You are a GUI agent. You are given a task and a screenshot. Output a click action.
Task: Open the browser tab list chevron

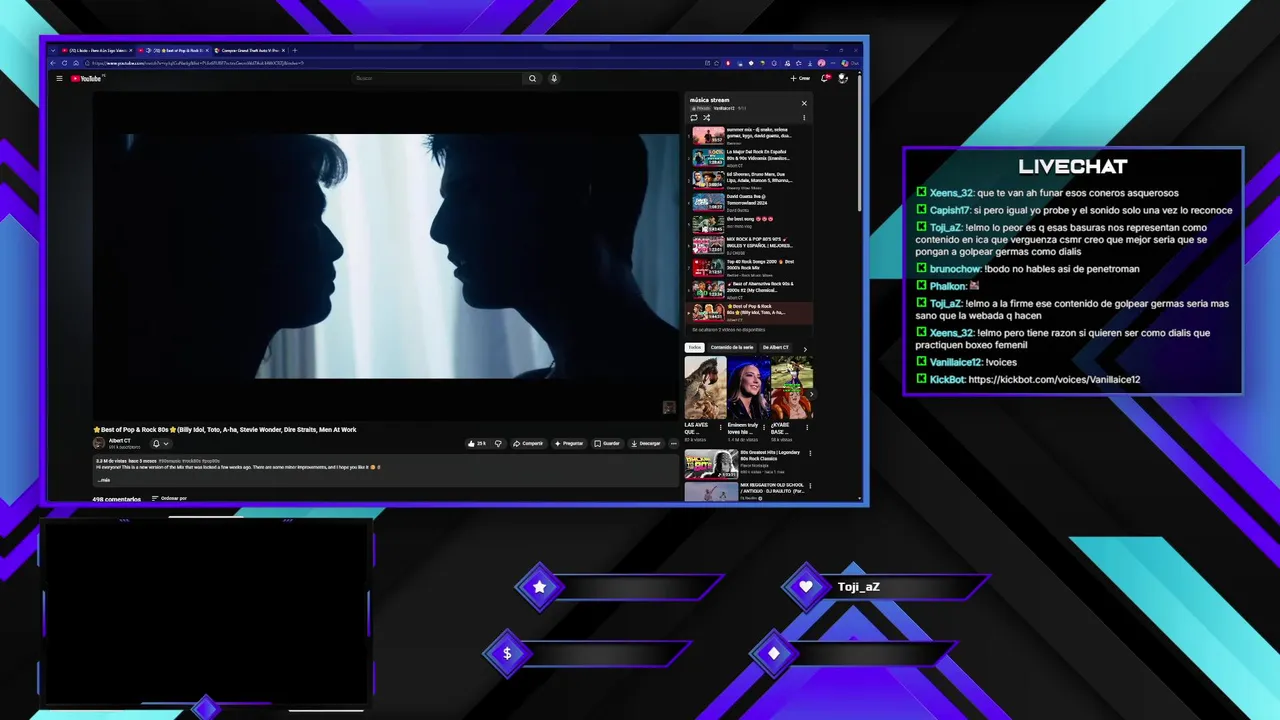coord(53,50)
